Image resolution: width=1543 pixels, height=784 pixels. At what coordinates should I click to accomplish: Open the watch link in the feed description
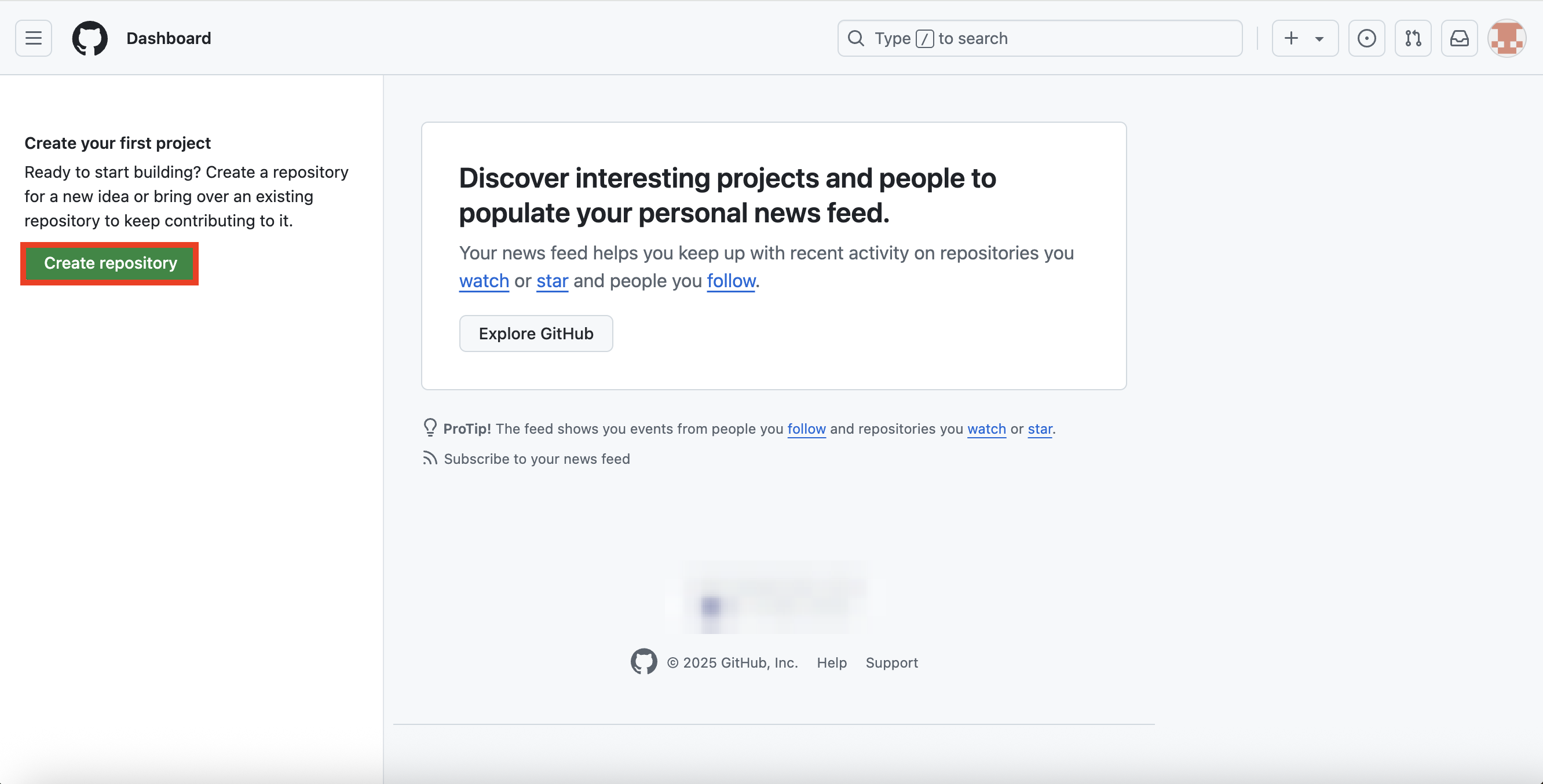(484, 281)
